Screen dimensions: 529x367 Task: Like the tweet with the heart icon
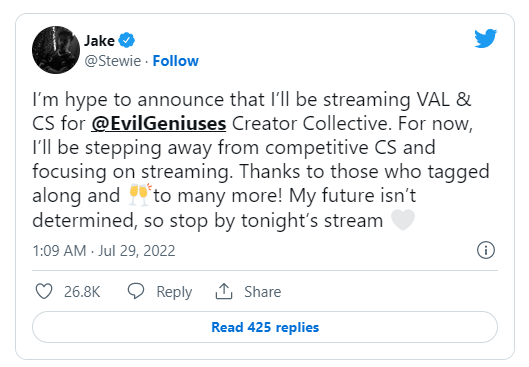pos(44,291)
